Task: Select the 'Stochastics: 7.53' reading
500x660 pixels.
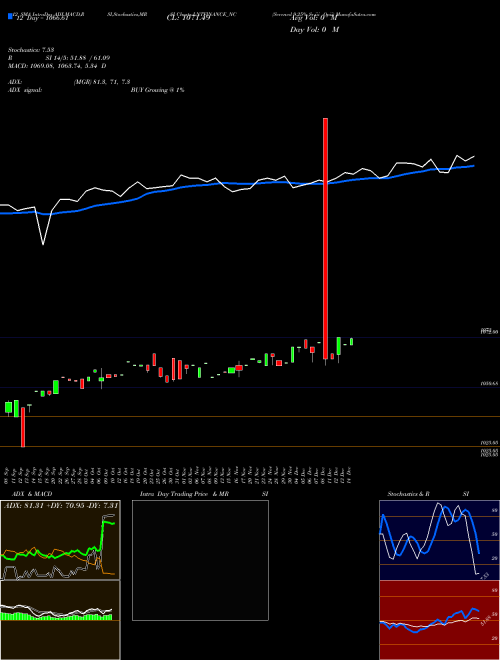Action: [31, 50]
